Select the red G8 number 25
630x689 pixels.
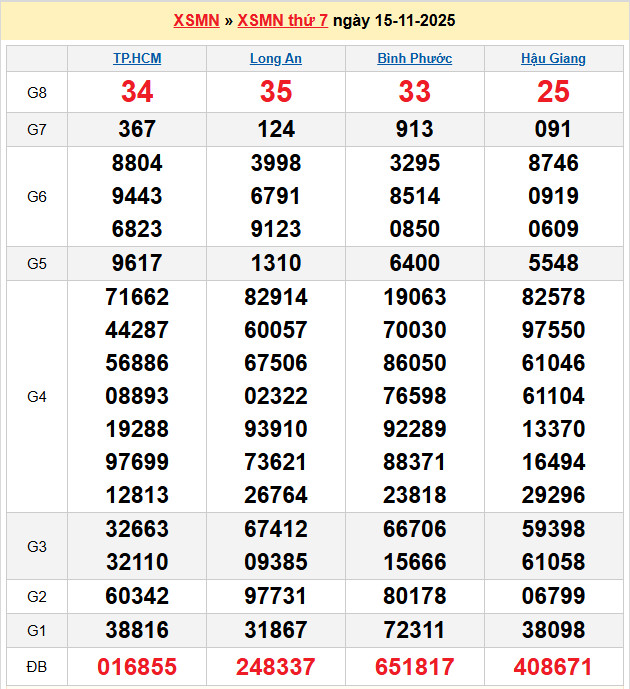(553, 92)
